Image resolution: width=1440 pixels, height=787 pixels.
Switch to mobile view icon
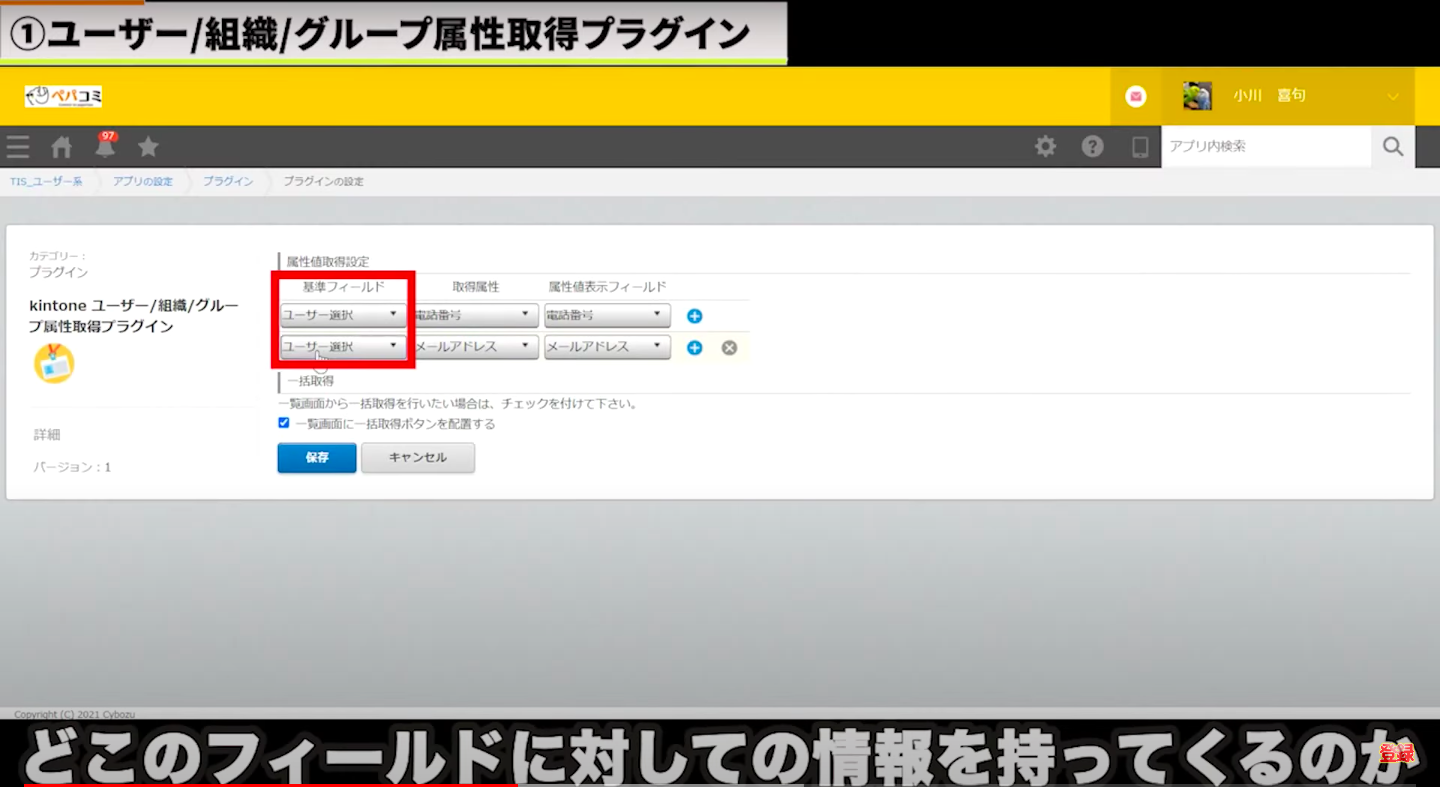pos(1139,147)
